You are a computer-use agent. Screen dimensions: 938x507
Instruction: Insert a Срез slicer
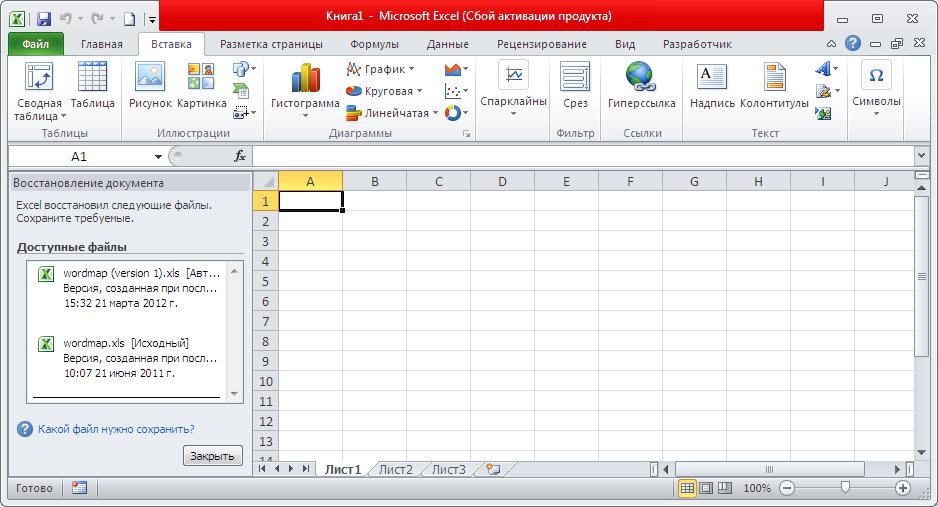tap(575, 85)
